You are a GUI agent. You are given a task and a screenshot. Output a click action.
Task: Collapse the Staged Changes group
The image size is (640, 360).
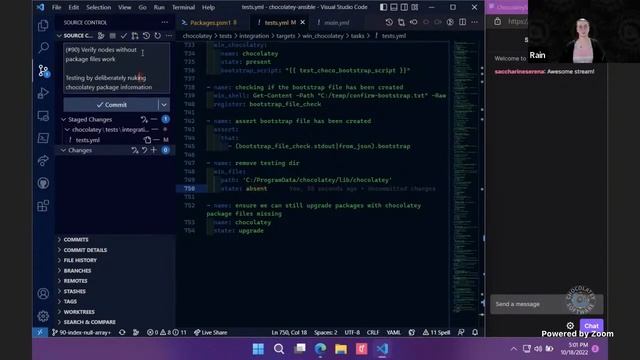click(x=63, y=120)
